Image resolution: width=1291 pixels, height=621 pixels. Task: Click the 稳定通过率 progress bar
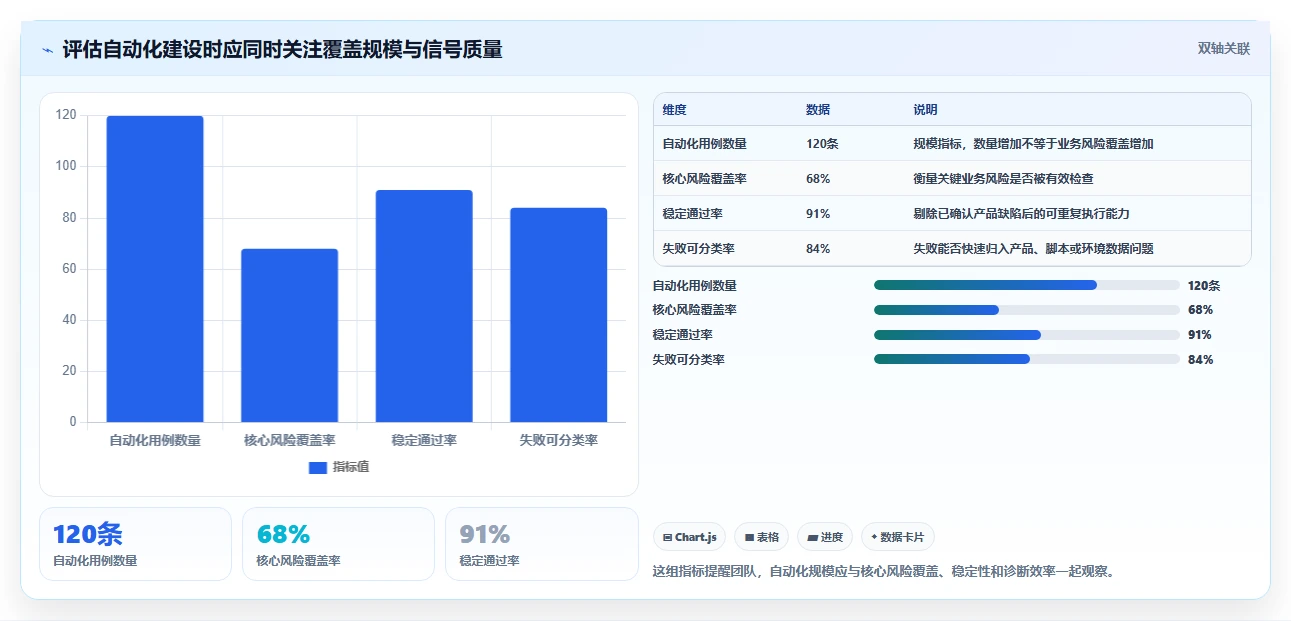pos(1027,335)
